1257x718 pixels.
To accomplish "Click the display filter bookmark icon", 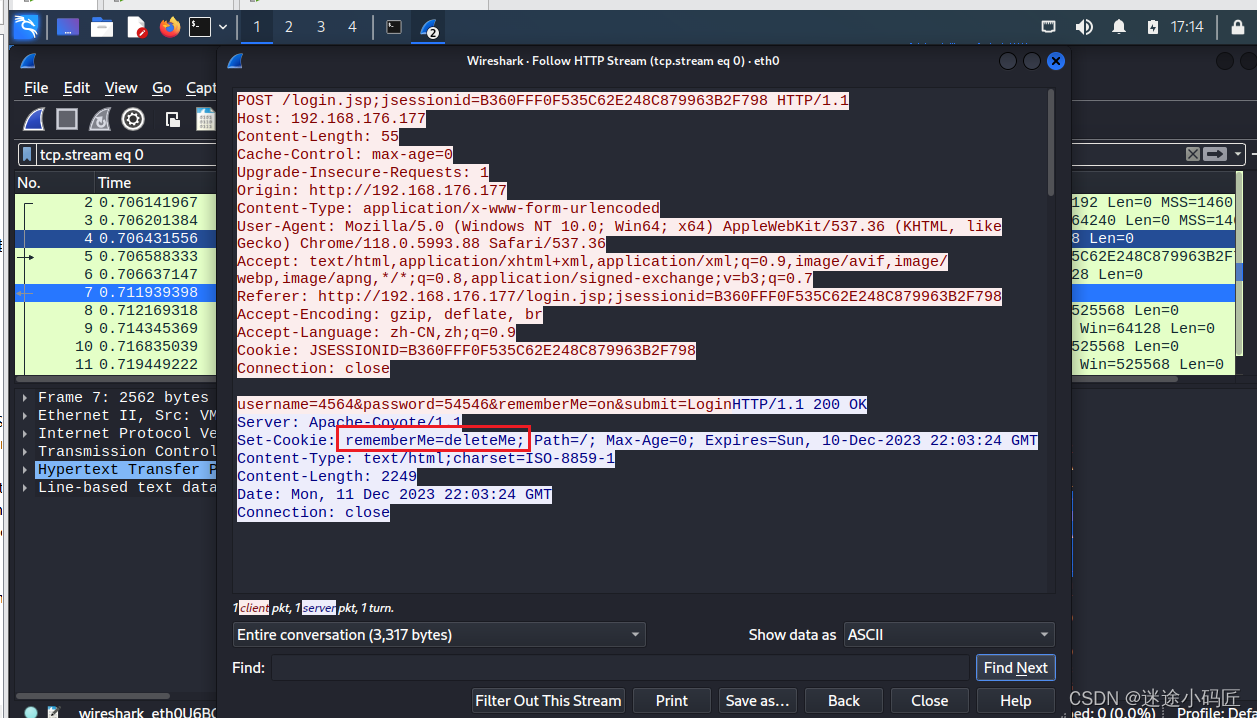I will pyautogui.click(x=28, y=154).
